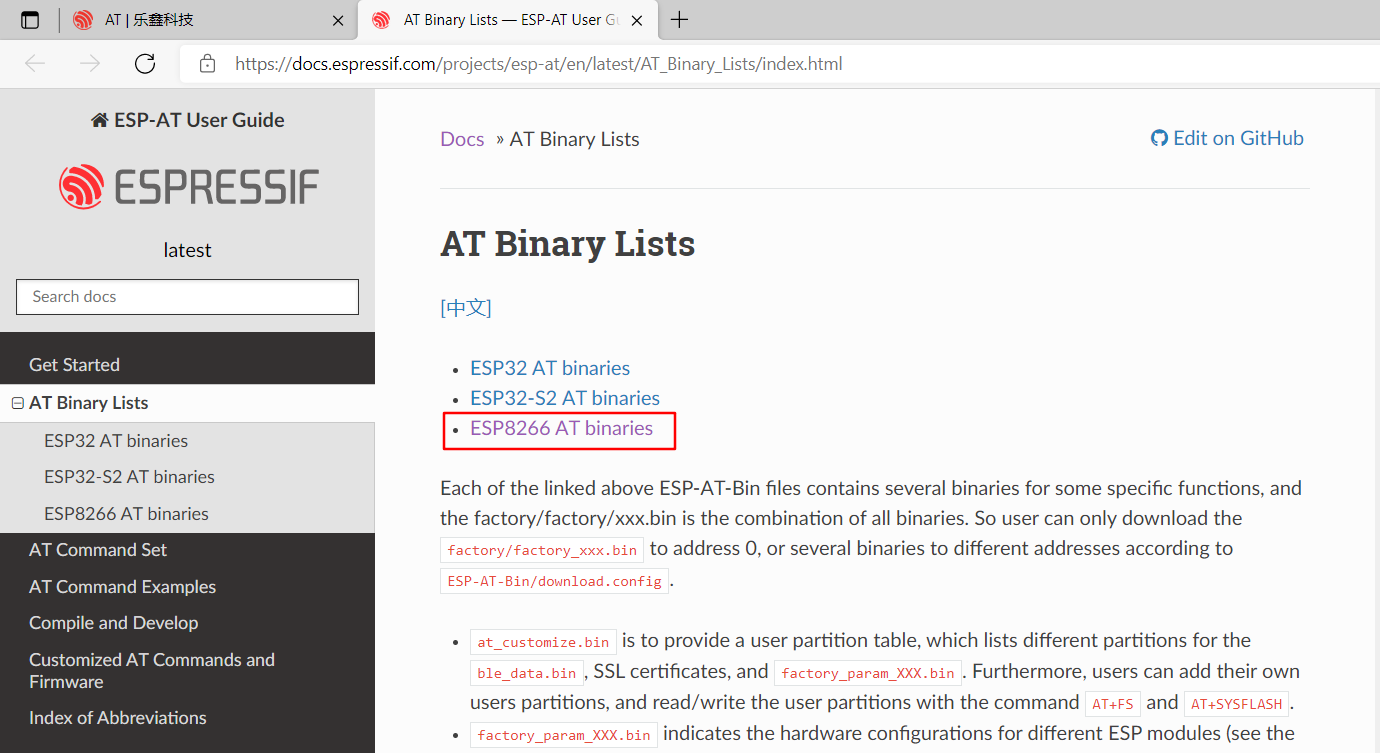Click the factory/factory_xxx.bin code text

click(542, 550)
